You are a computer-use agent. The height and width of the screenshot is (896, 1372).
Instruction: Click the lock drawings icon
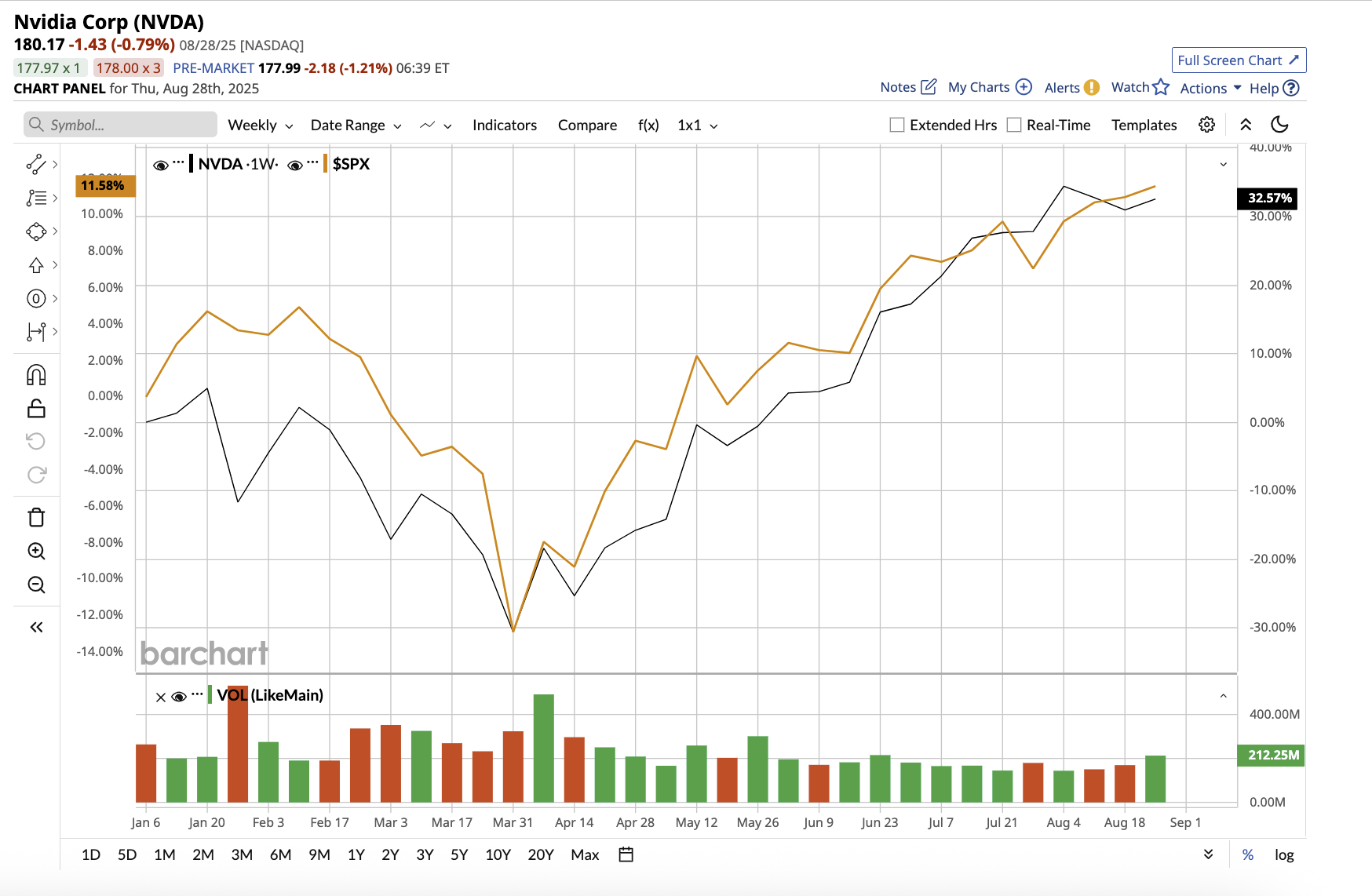tap(36, 409)
